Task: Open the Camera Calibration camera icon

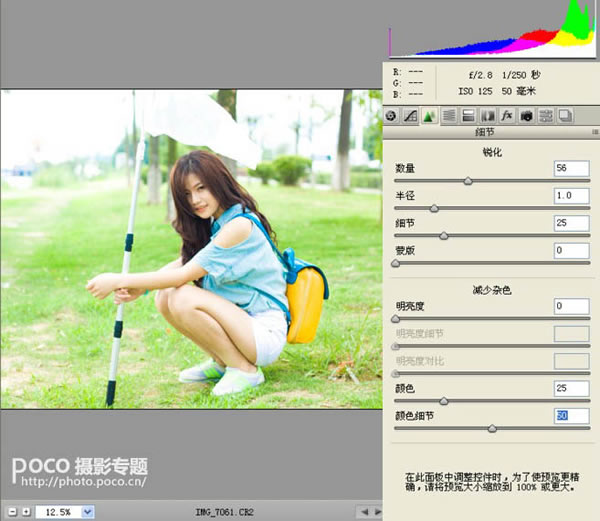Action: click(526, 116)
